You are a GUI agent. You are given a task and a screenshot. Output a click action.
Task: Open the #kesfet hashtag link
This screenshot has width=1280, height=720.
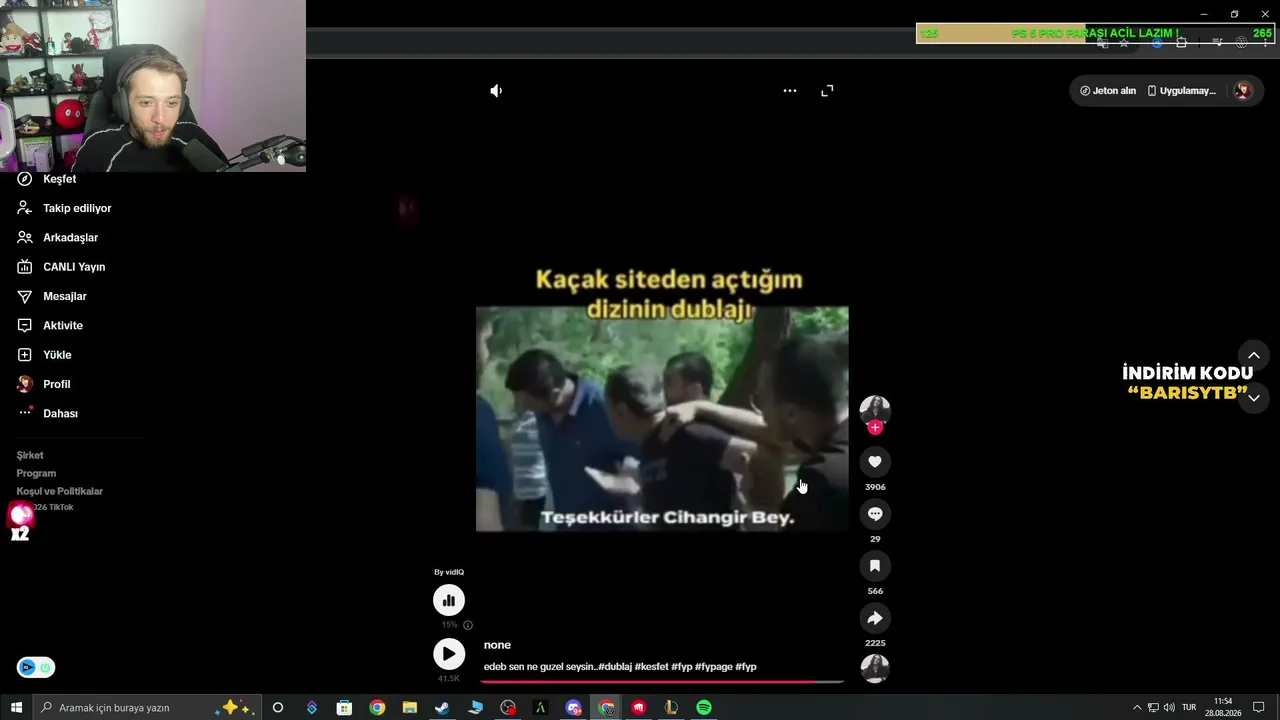tap(651, 667)
